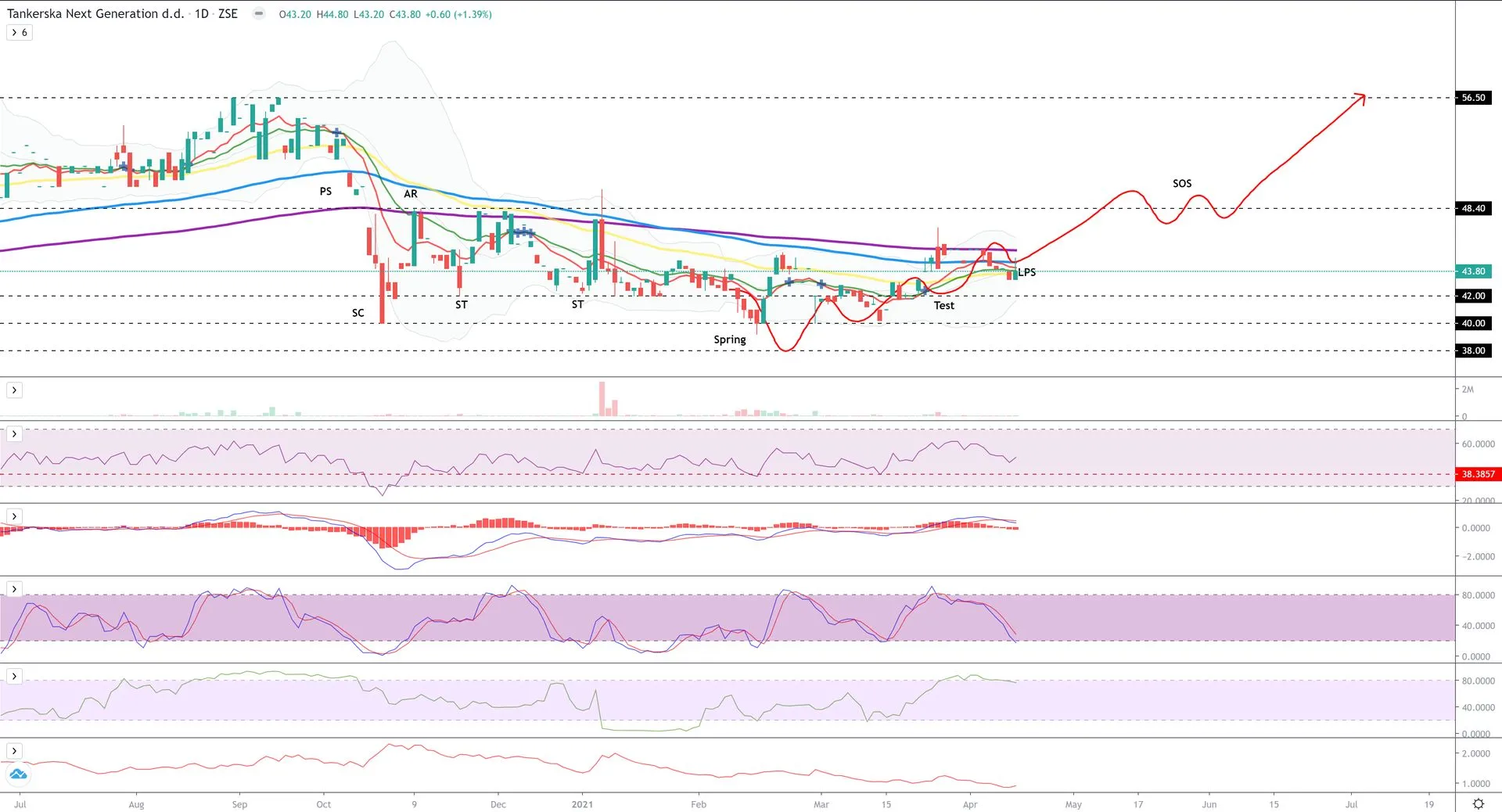
Task: Click the 1D interval label
Action: click(202, 14)
